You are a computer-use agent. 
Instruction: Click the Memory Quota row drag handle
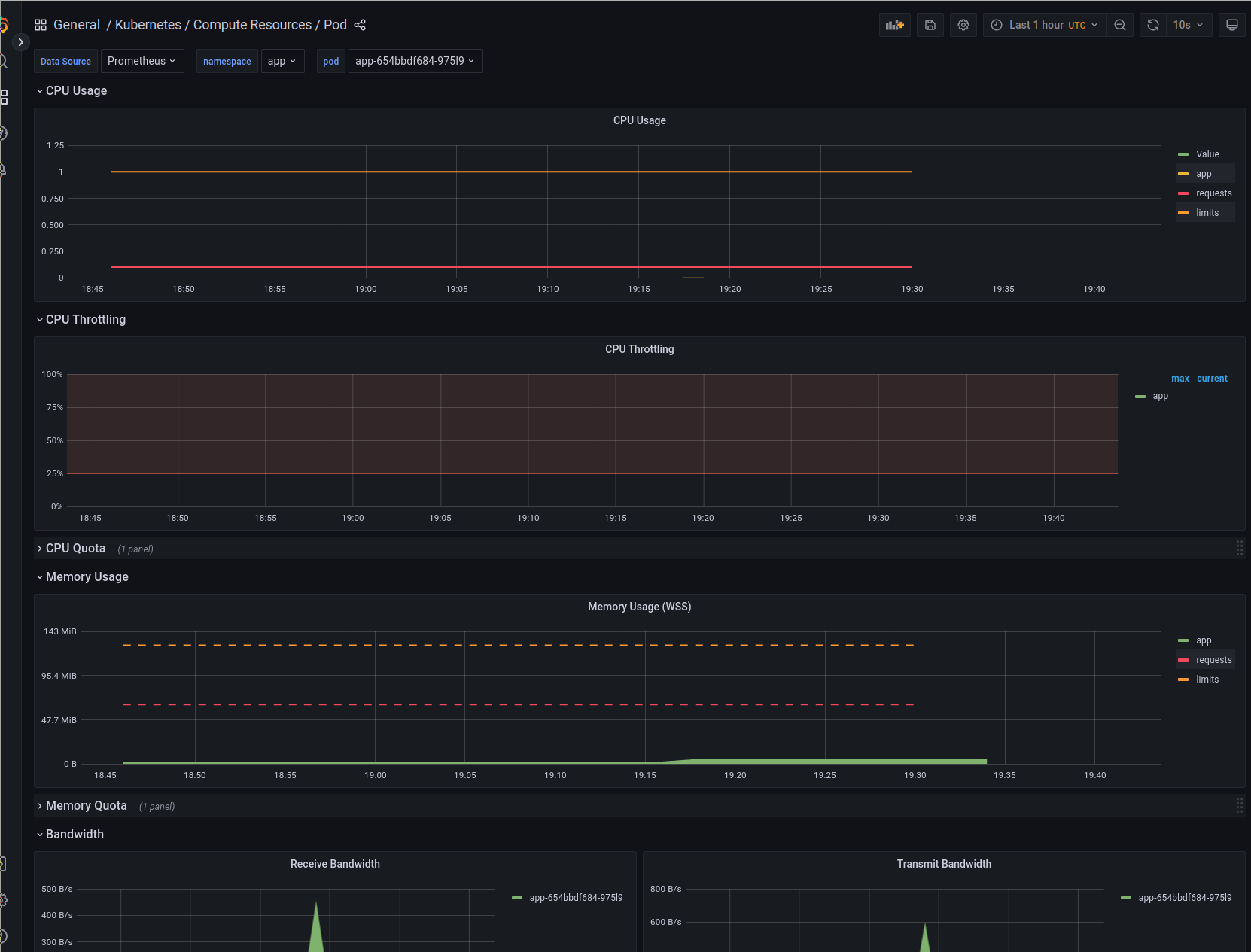1239,805
